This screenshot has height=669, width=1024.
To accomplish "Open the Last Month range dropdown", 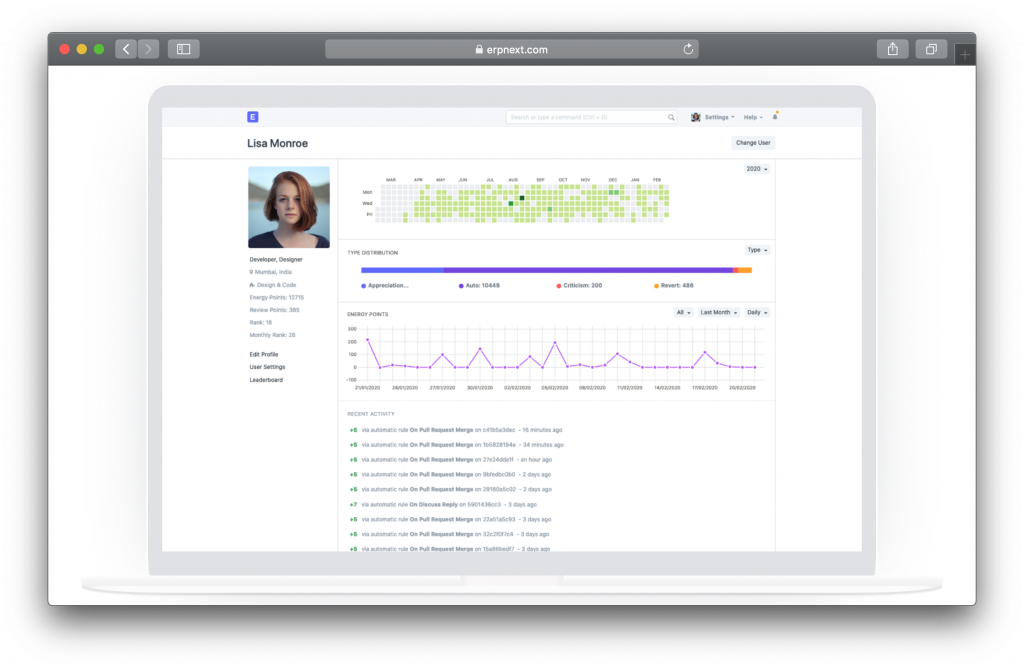I will tap(718, 312).
